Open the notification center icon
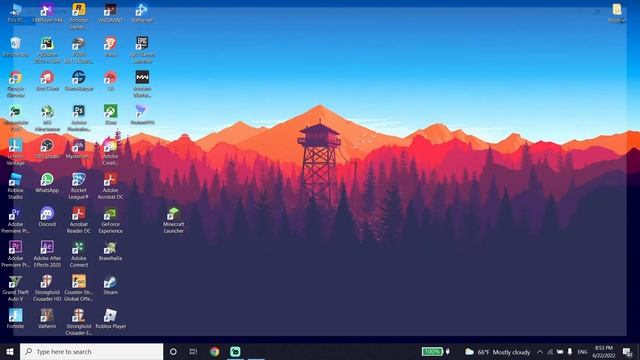 628,351
